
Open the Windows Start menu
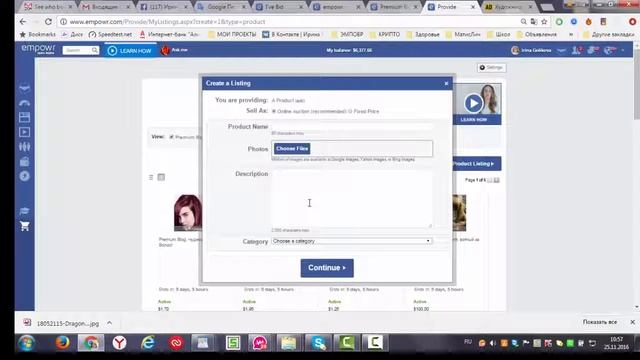[27, 343]
